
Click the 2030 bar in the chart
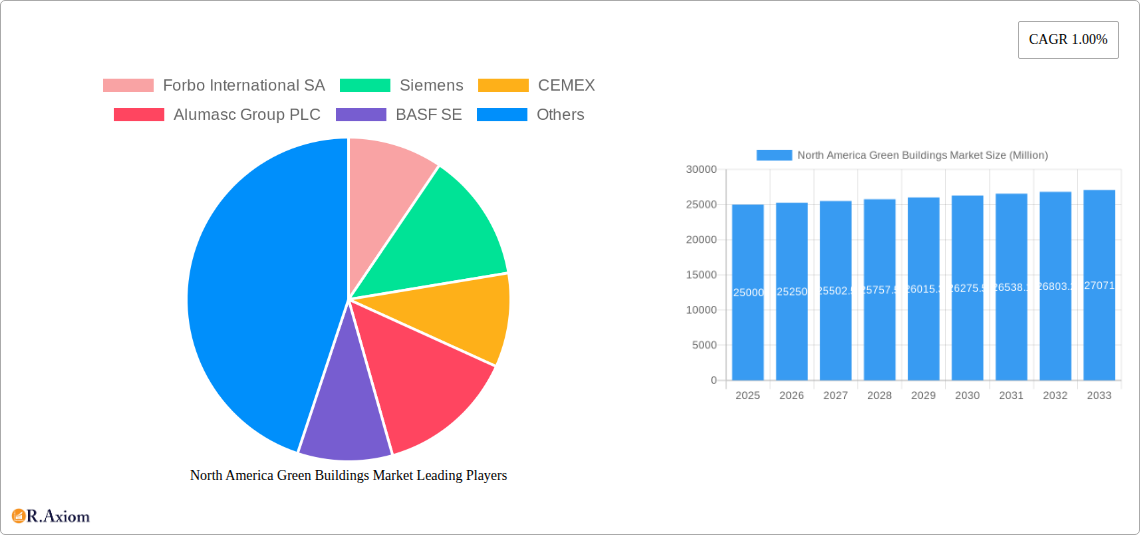click(968, 288)
